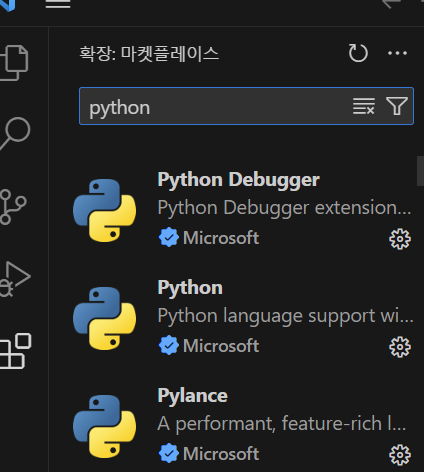Select the Microsoft publisher under Python extension

click(x=221, y=346)
